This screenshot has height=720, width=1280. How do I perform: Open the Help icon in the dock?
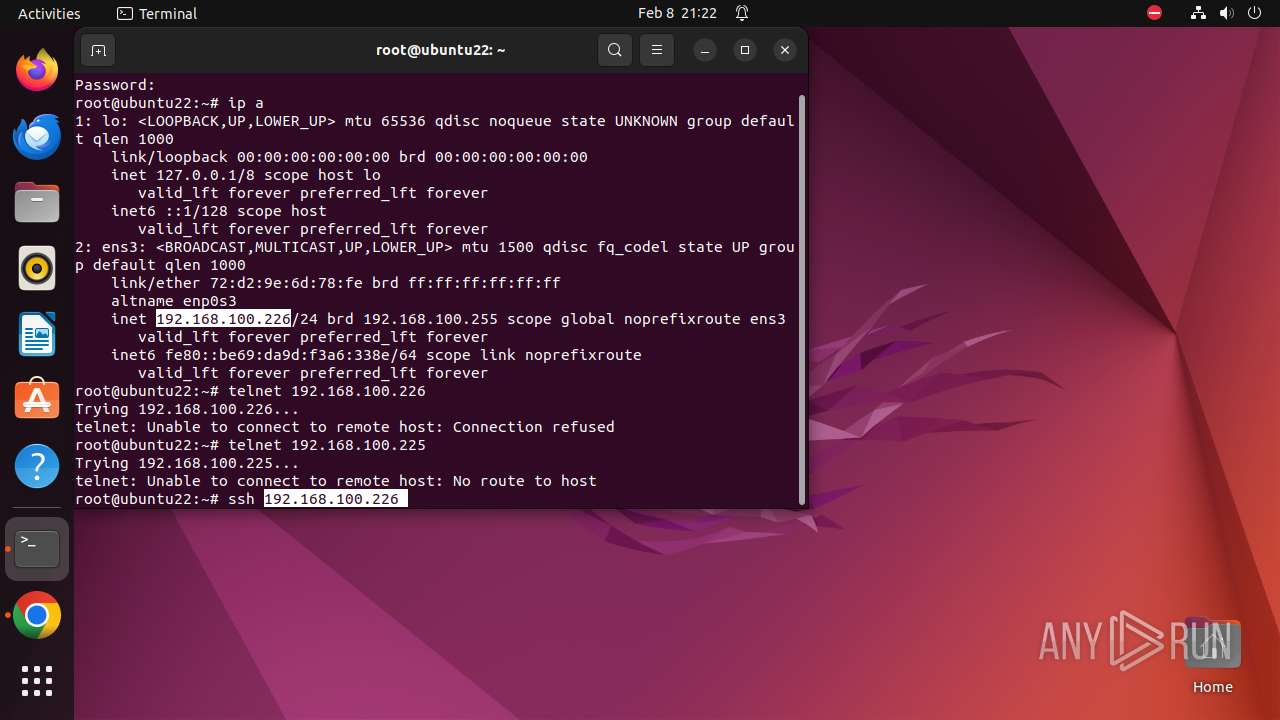37,466
